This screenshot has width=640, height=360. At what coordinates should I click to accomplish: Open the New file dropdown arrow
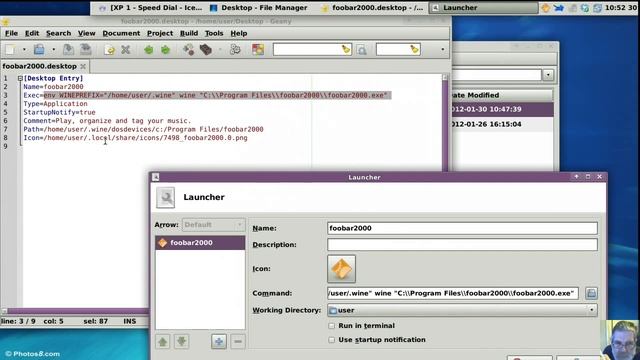[24, 50]
